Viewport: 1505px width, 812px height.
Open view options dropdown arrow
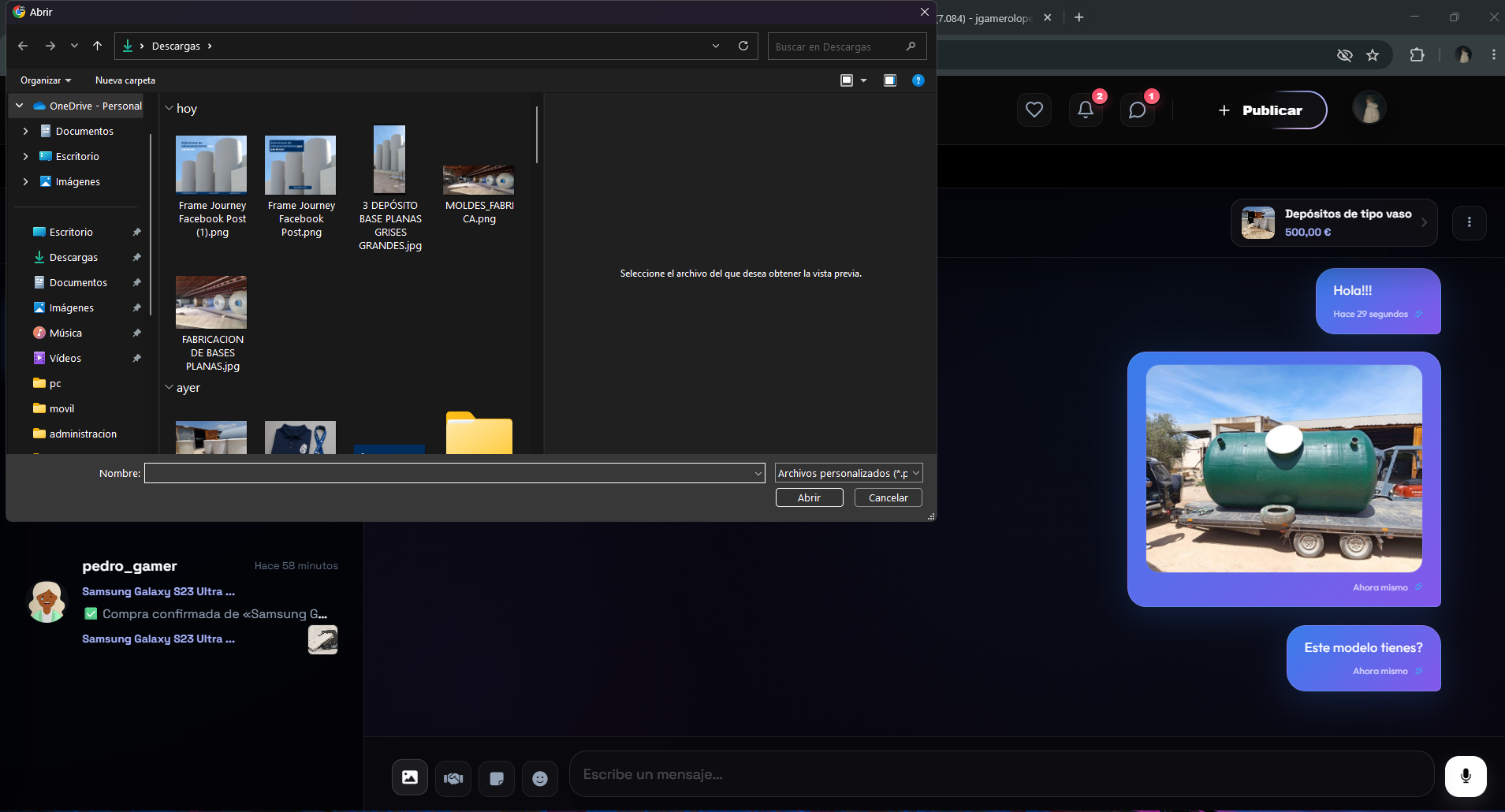point(864,80)
